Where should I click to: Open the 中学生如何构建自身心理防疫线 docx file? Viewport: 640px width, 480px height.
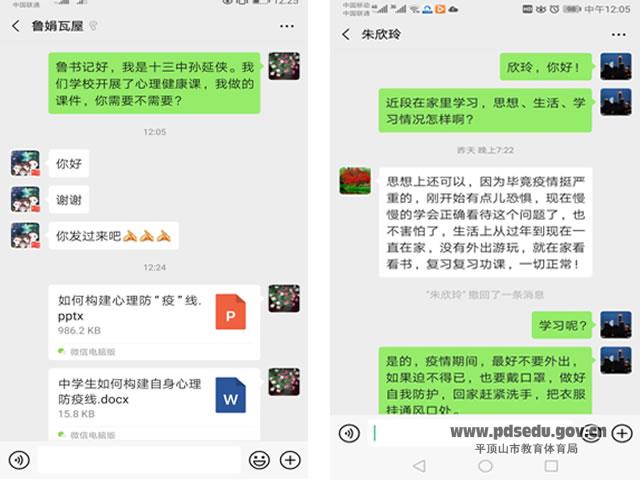tap(154, 404)
